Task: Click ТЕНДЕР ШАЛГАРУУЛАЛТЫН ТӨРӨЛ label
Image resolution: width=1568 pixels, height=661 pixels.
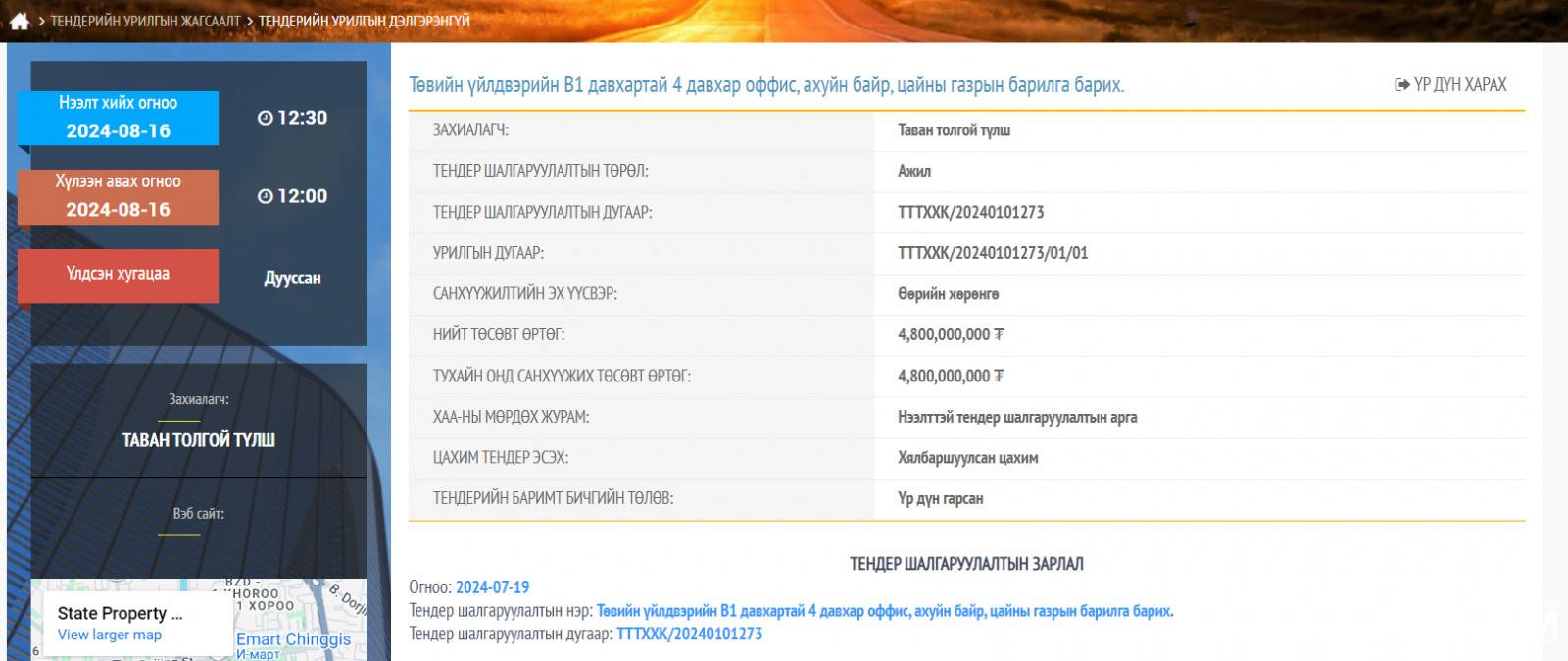Action: [540, 171]
